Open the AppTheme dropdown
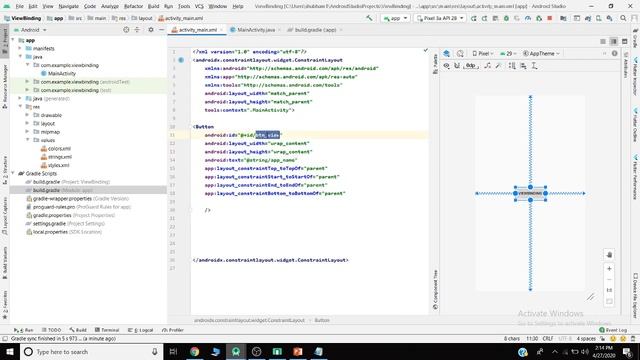The height and width of the screenshot is (360, 640). click(541, 53)
